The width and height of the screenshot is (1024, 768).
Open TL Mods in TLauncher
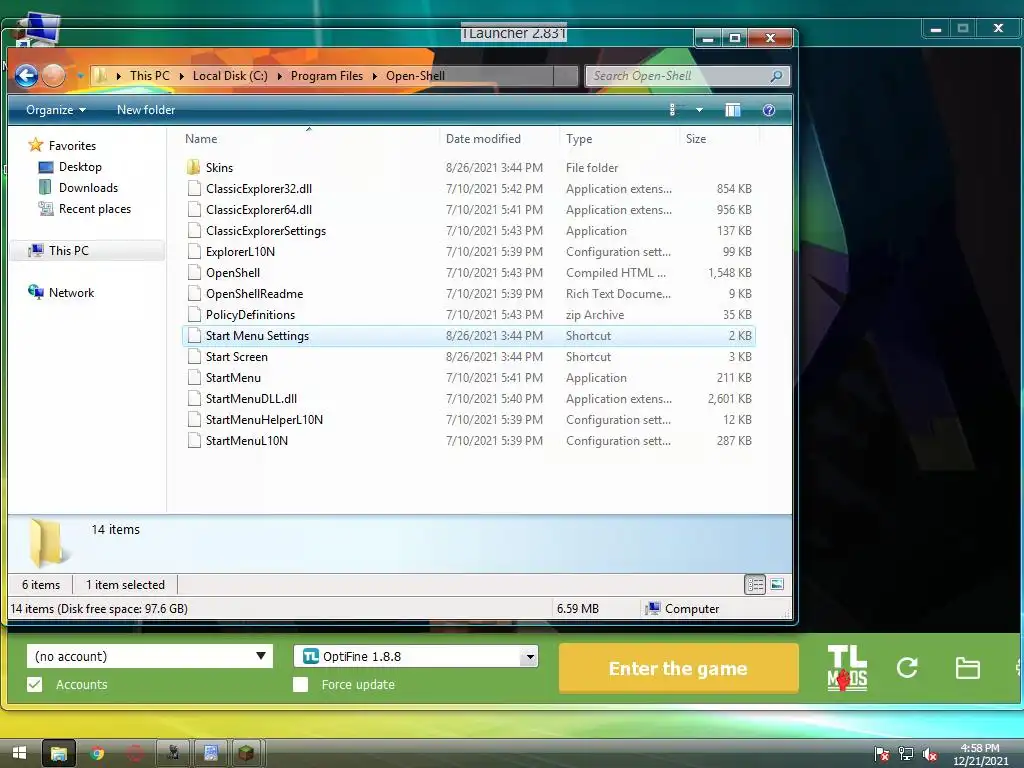tap(847, 668)
